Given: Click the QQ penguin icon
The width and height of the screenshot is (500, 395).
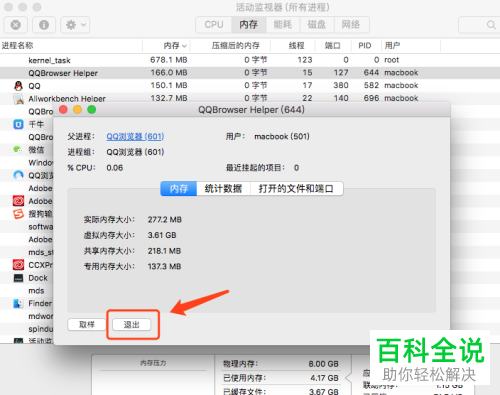Looking at the screenshot, I should 18,86.
